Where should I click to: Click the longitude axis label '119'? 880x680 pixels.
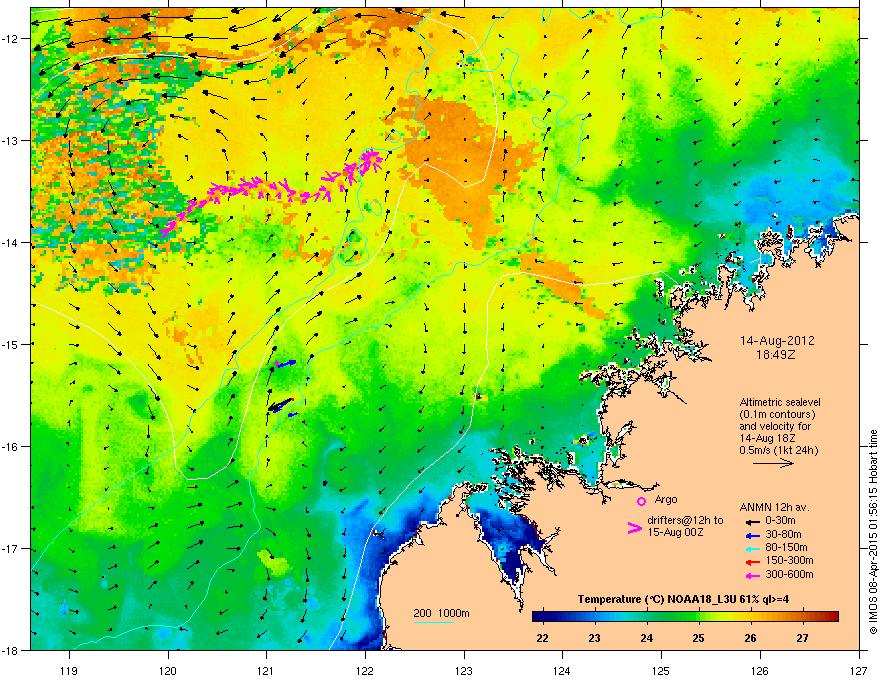pos(69,670)
